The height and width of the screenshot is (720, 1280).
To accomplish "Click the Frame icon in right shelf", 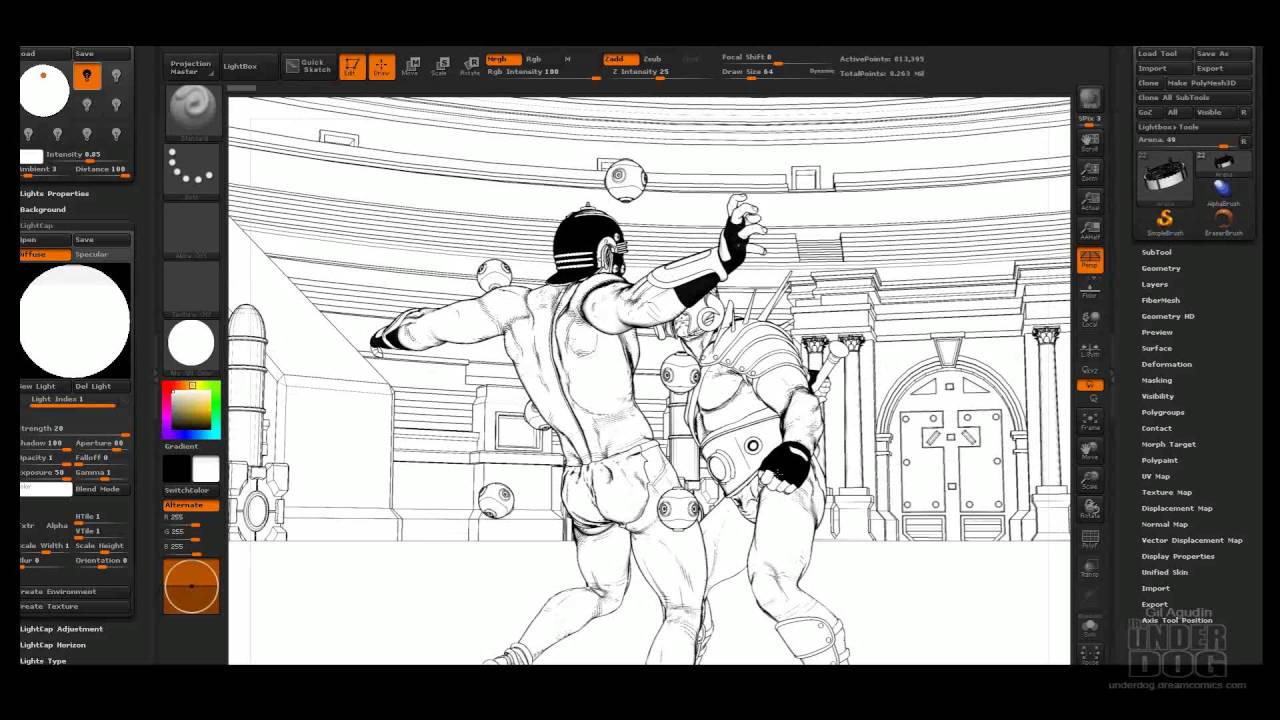I will (1090, 420).
